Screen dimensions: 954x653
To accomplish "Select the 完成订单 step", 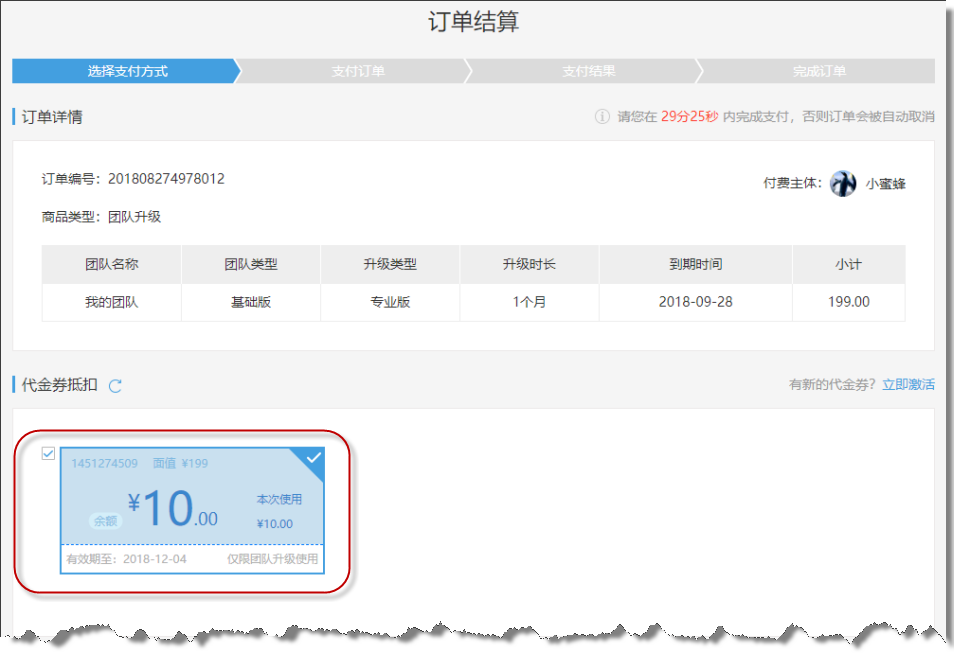I will [819, 71].
